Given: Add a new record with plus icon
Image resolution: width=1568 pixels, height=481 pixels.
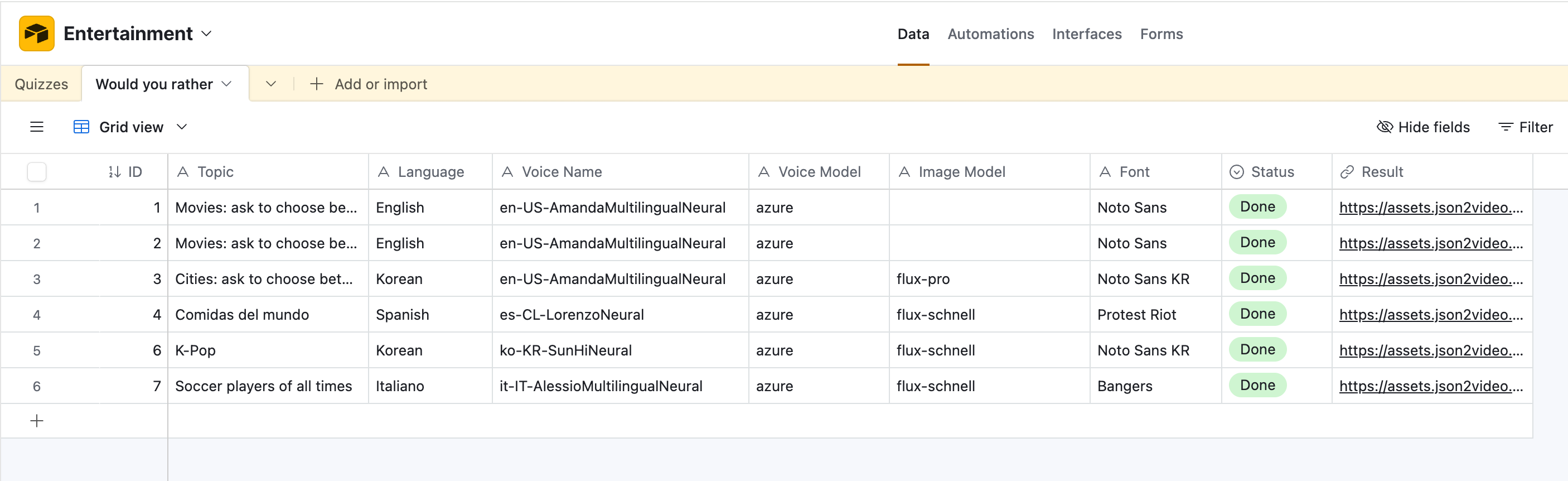Looking at the screenshot, I should 36,421.
